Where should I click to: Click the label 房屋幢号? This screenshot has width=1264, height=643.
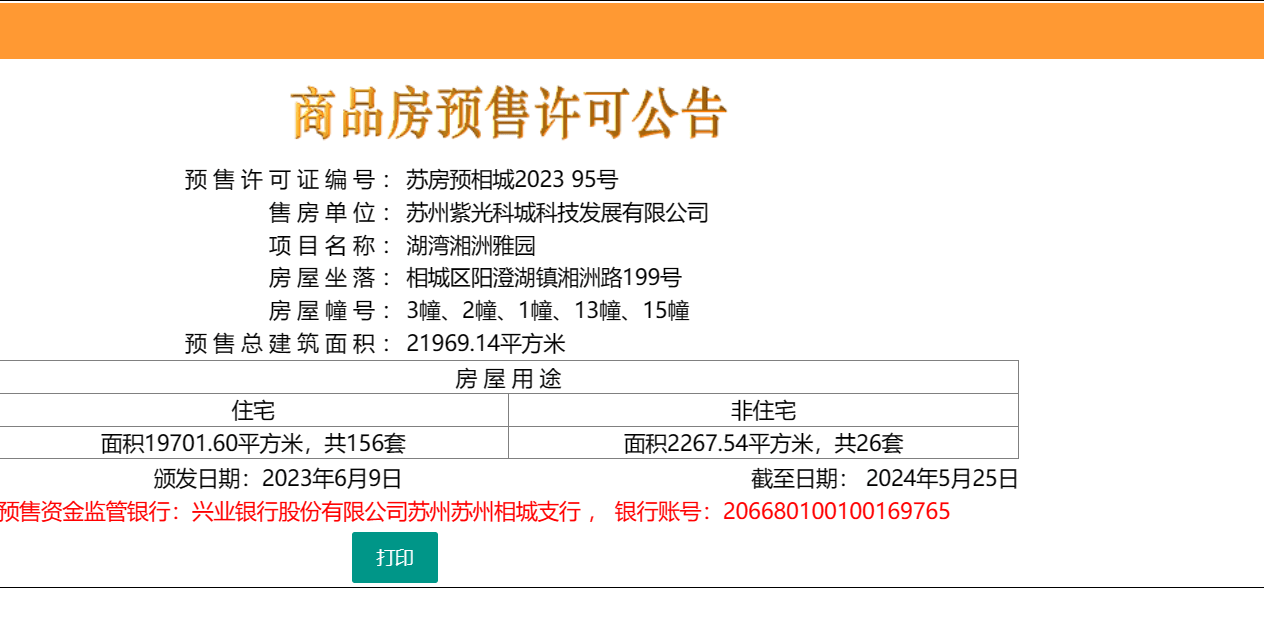tap(321, 311)
